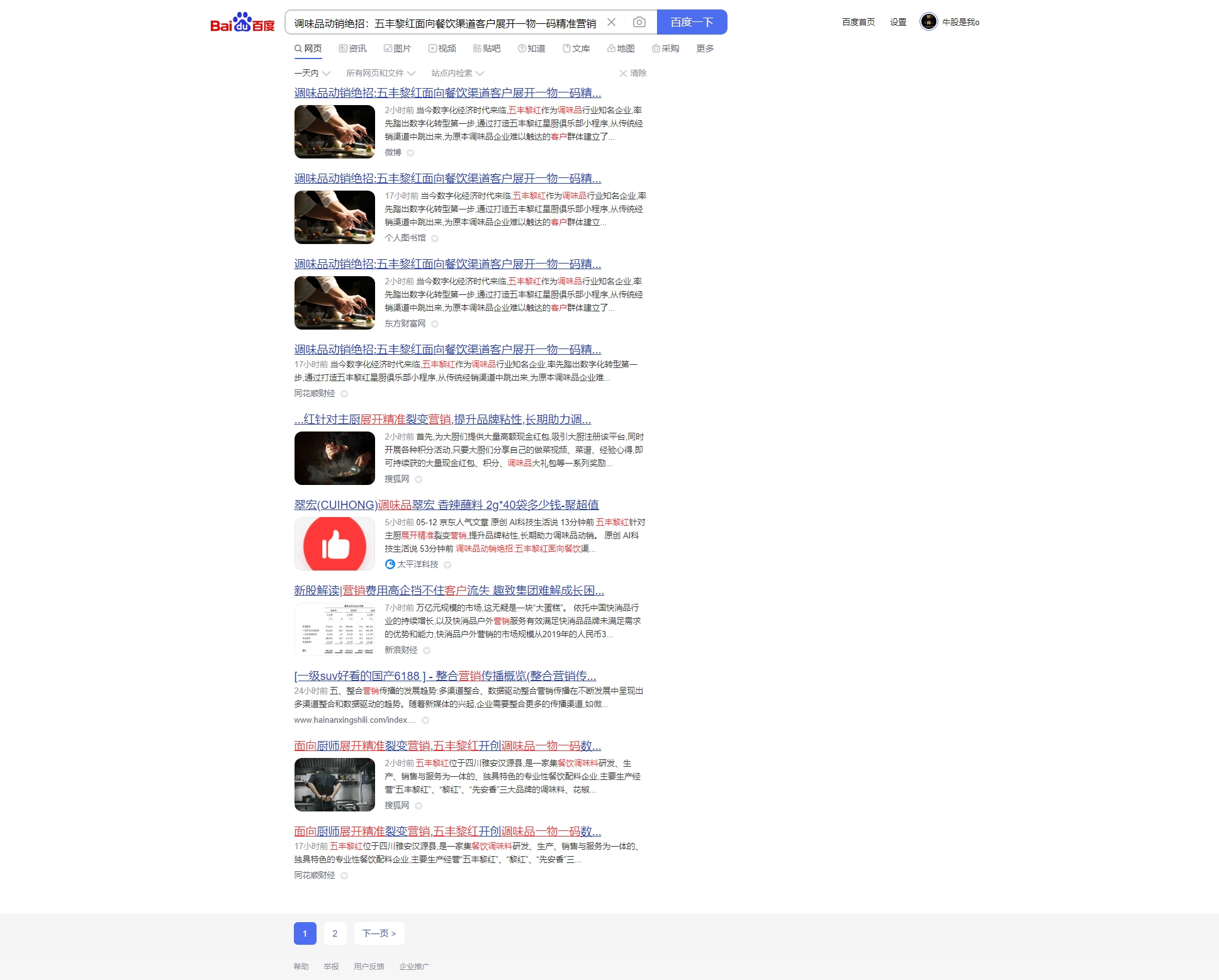Viewport: 1219px width, 980px height.
Task: Select the 网页 tab
Action: tap(308, 48)
